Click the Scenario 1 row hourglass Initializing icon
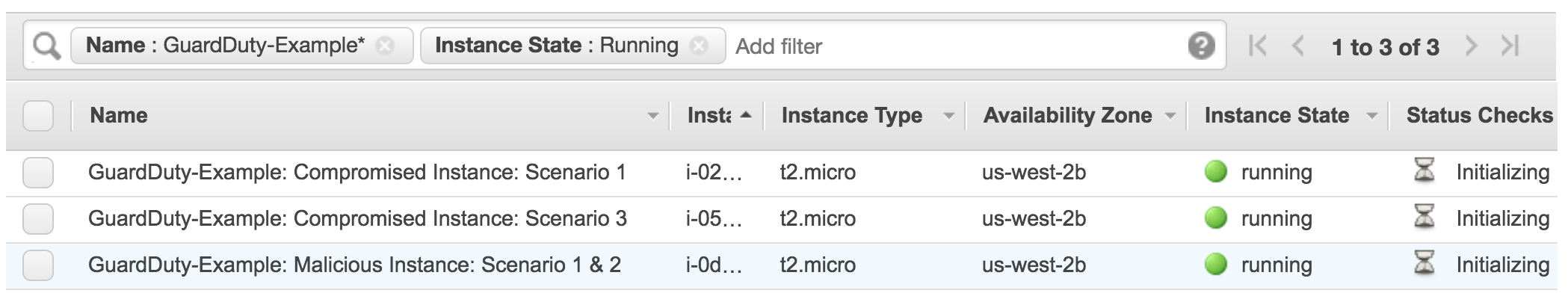The width and height of the screenshot is (1568, 302). click(1425, 171)
